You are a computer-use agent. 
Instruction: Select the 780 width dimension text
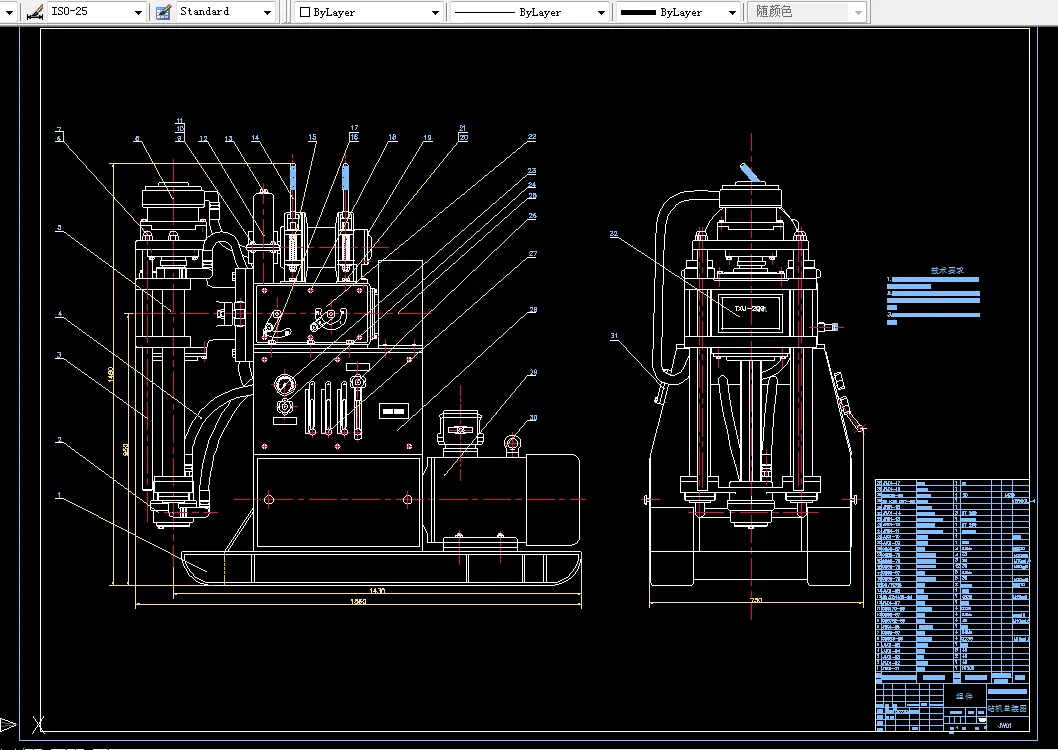click(x=756, y=600)
